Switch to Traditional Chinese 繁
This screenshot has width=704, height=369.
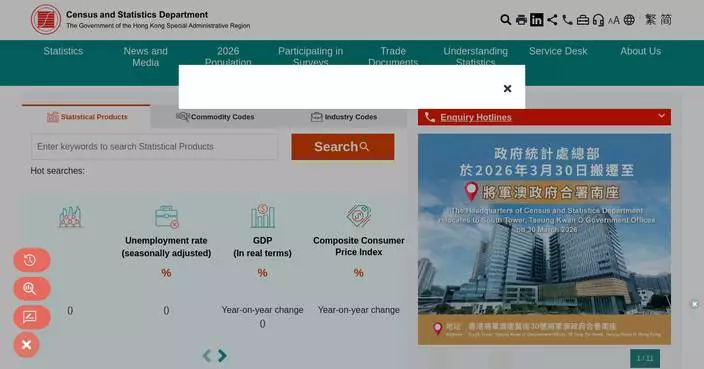[x=651, y=20]
